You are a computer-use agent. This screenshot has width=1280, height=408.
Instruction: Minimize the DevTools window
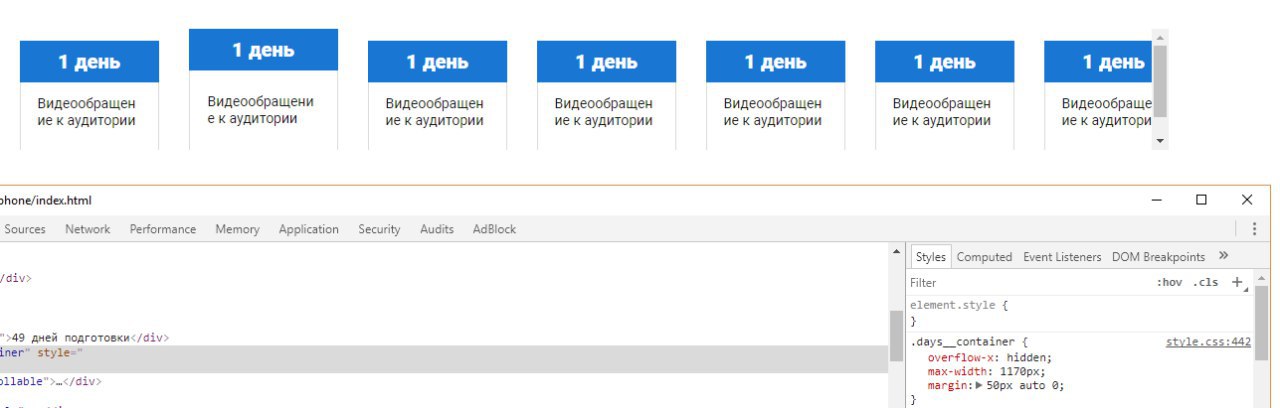coord(1157,200)
